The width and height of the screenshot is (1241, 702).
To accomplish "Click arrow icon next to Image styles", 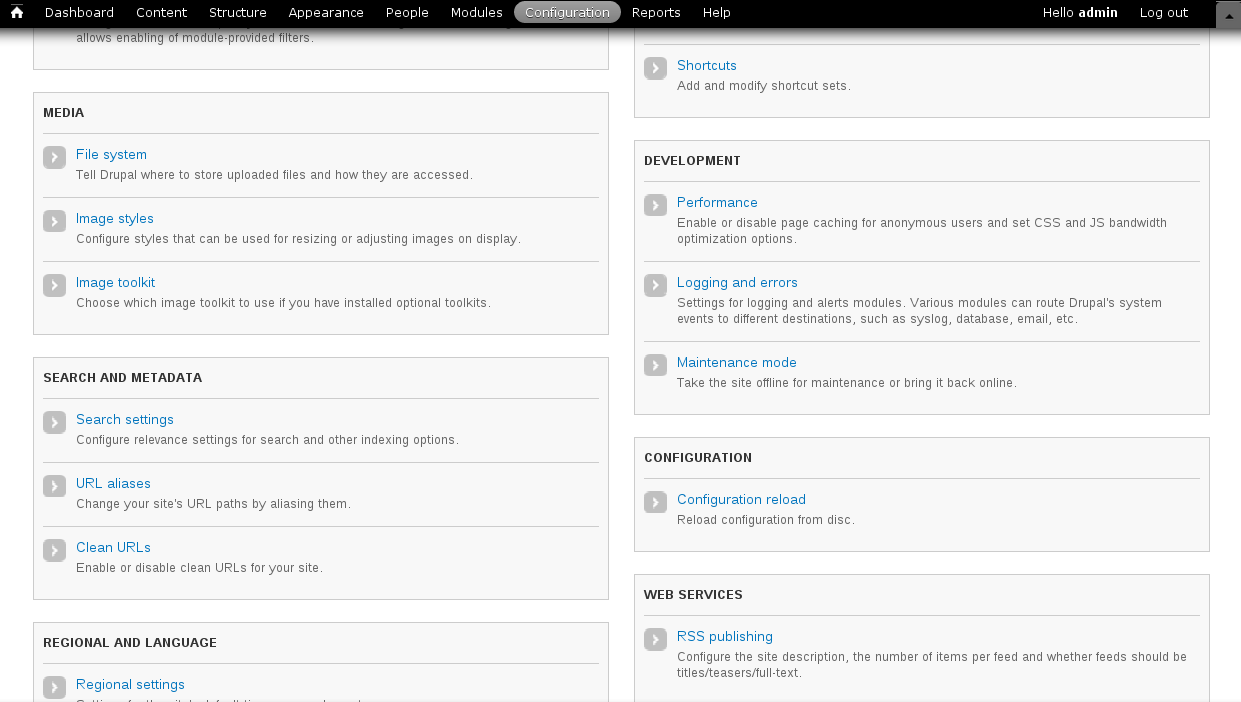I will pos(54,222).
